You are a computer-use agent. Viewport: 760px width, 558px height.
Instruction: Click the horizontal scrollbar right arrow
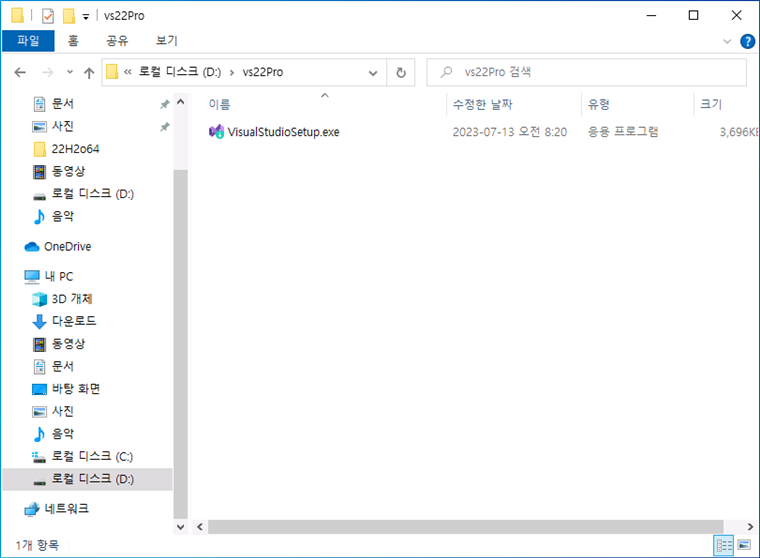pyautogui.click(x=750, y=527)
